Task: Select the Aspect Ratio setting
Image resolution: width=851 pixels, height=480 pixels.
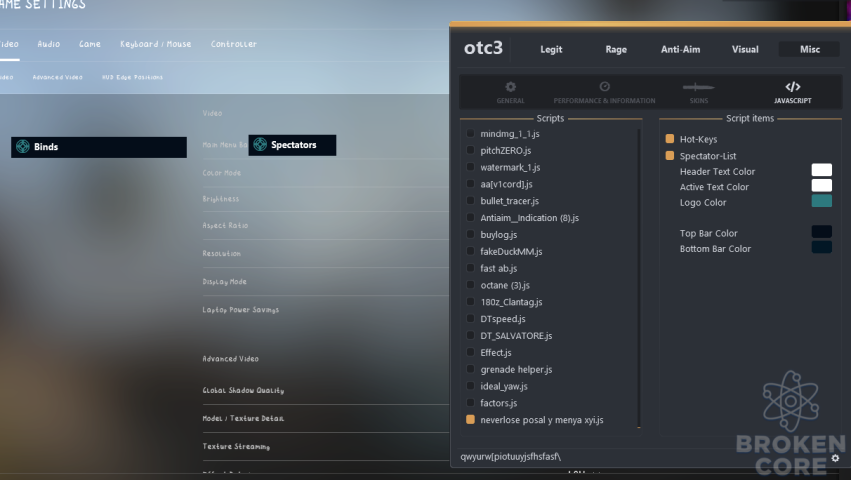Action: tap(225, 225)
